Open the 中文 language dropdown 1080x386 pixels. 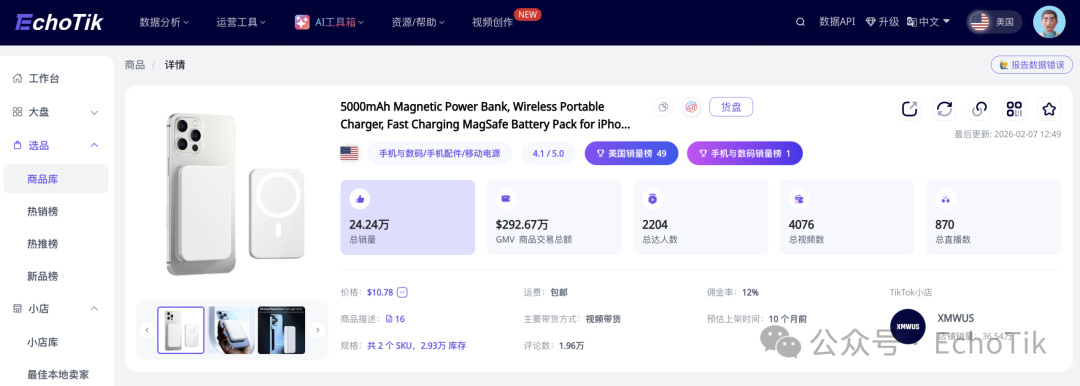[928, 22]
